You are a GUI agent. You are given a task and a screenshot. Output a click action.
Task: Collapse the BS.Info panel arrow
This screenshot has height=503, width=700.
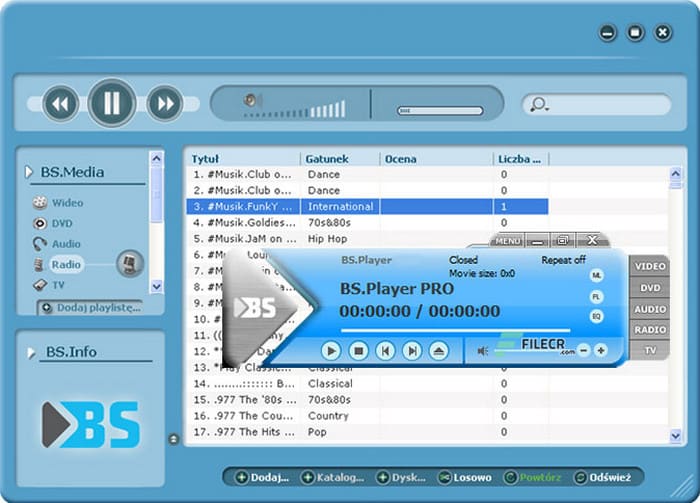click(28, 352)
